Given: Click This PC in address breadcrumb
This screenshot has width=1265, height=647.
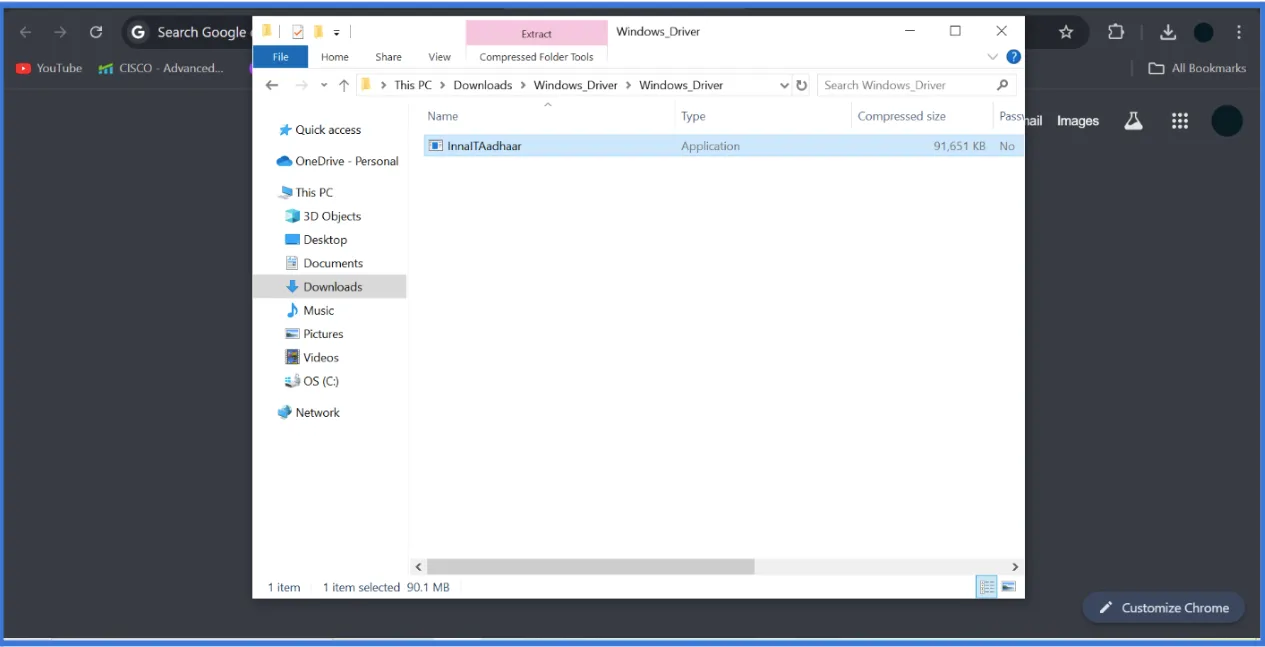Looking at the screenshot, I should 413,85.
